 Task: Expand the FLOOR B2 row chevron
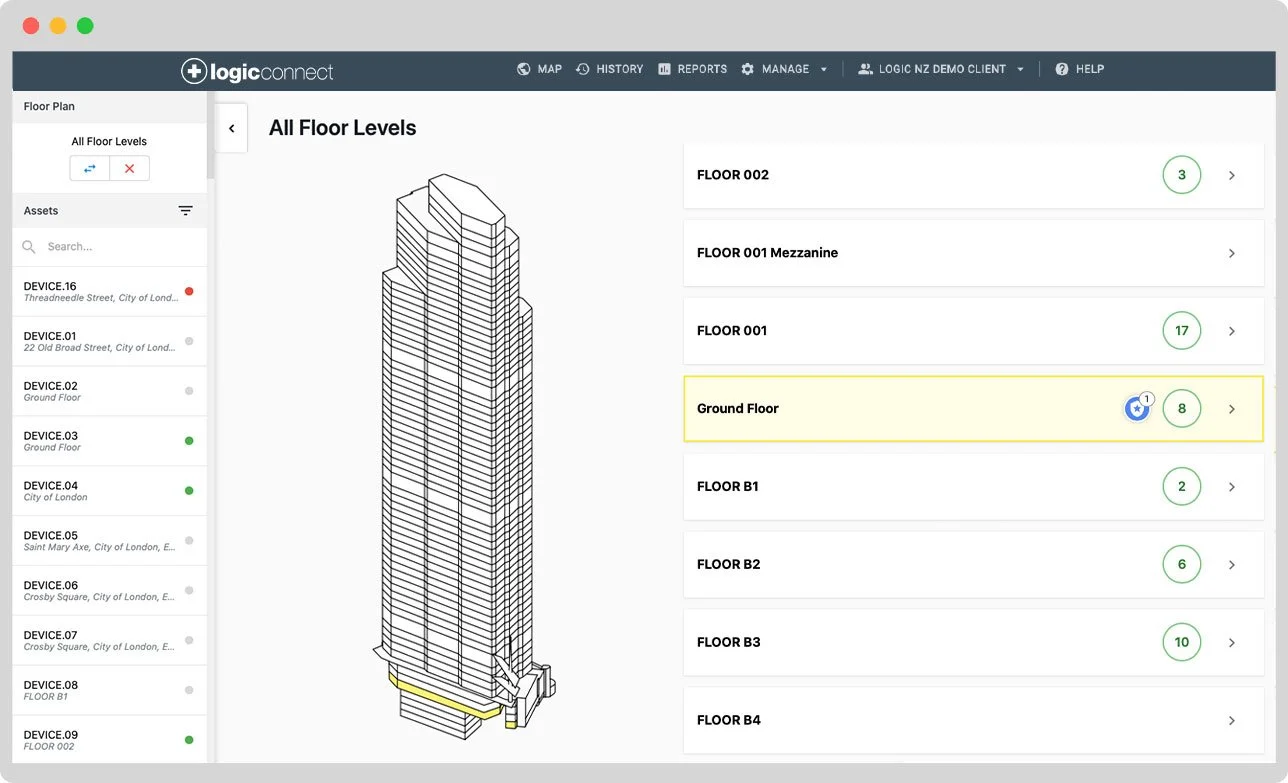1232,565
